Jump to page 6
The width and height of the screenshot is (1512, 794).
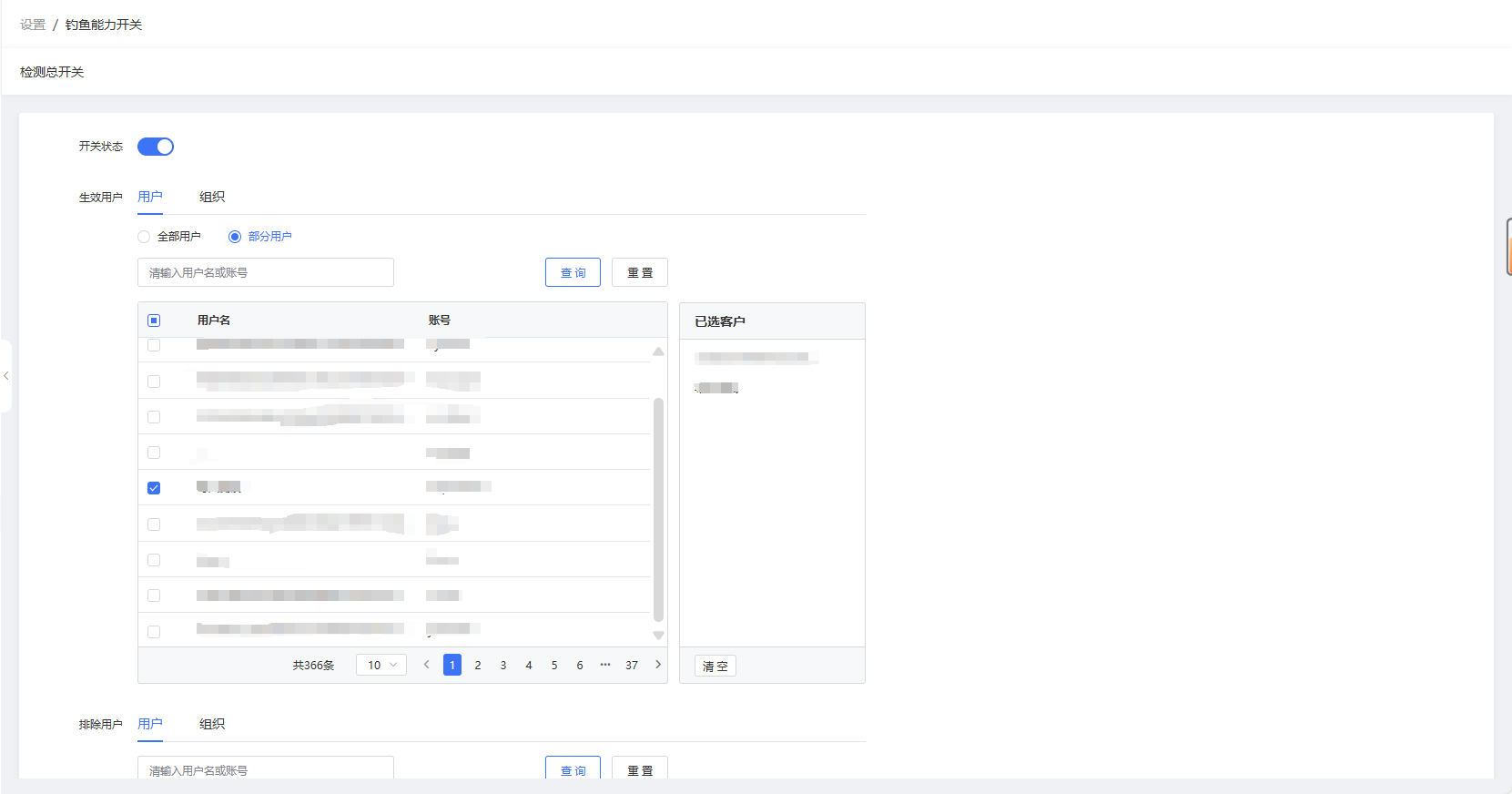click(x=580, y=665)
